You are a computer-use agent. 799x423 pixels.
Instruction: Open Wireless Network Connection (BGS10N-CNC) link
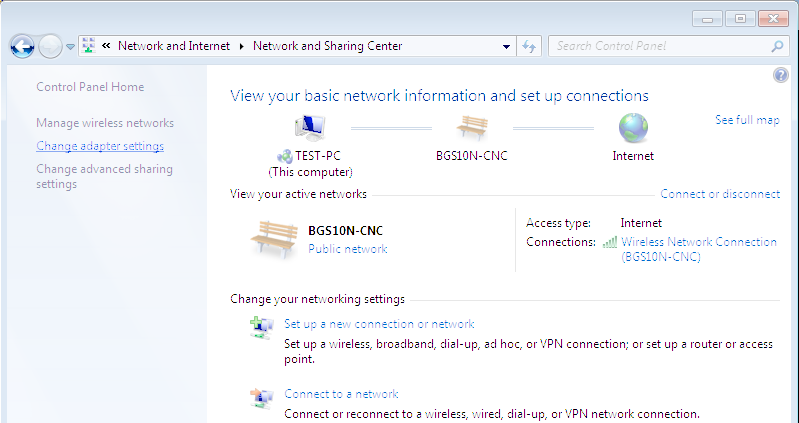point(699,249)
